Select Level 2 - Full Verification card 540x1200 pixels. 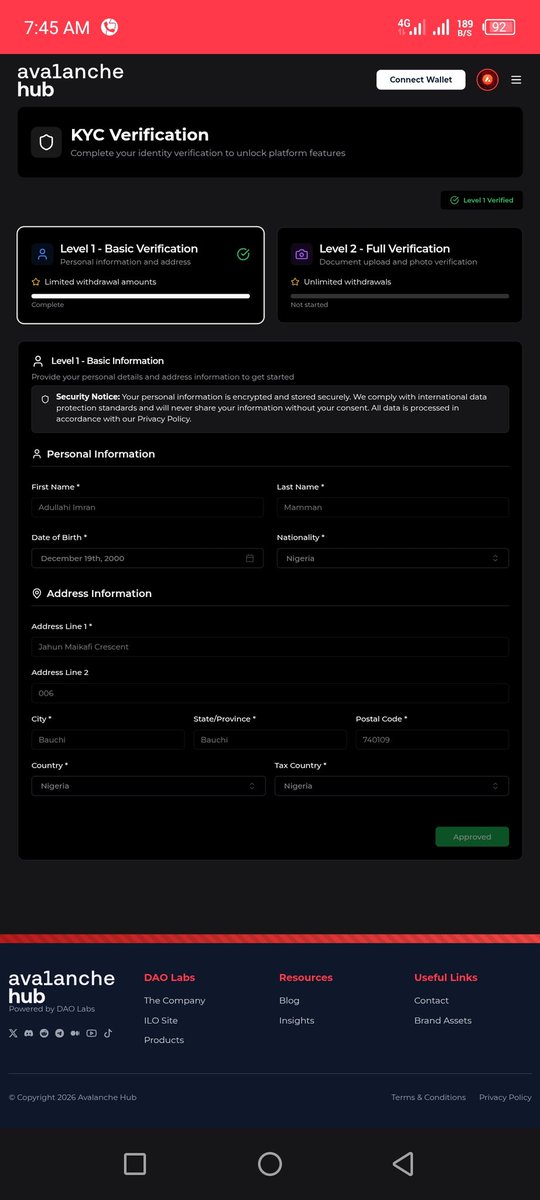point(399,275)
